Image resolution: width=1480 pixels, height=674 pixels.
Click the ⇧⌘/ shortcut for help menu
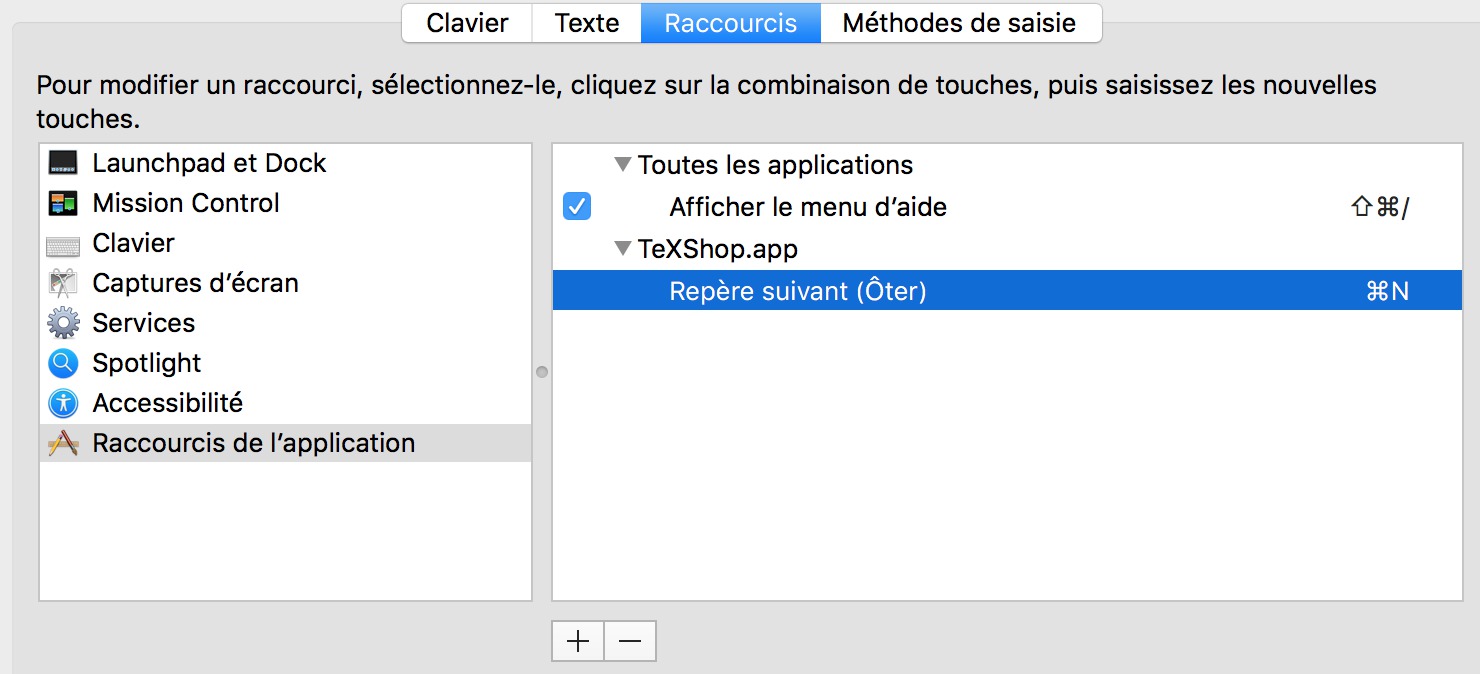point(1379,207)
